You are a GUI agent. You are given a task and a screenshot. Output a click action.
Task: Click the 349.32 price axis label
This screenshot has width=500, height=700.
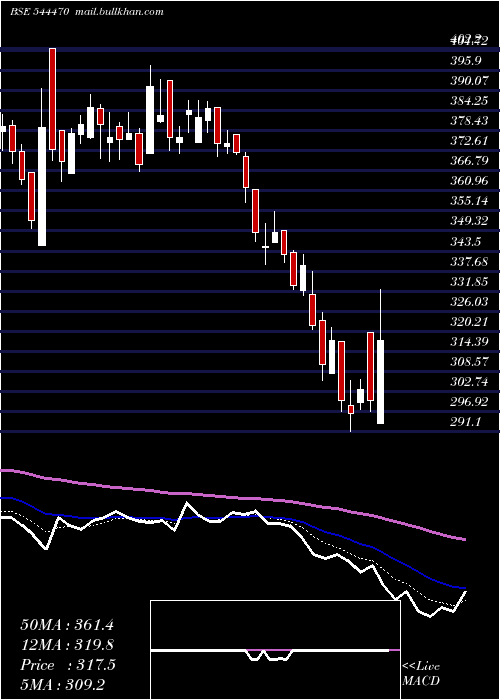469,221
